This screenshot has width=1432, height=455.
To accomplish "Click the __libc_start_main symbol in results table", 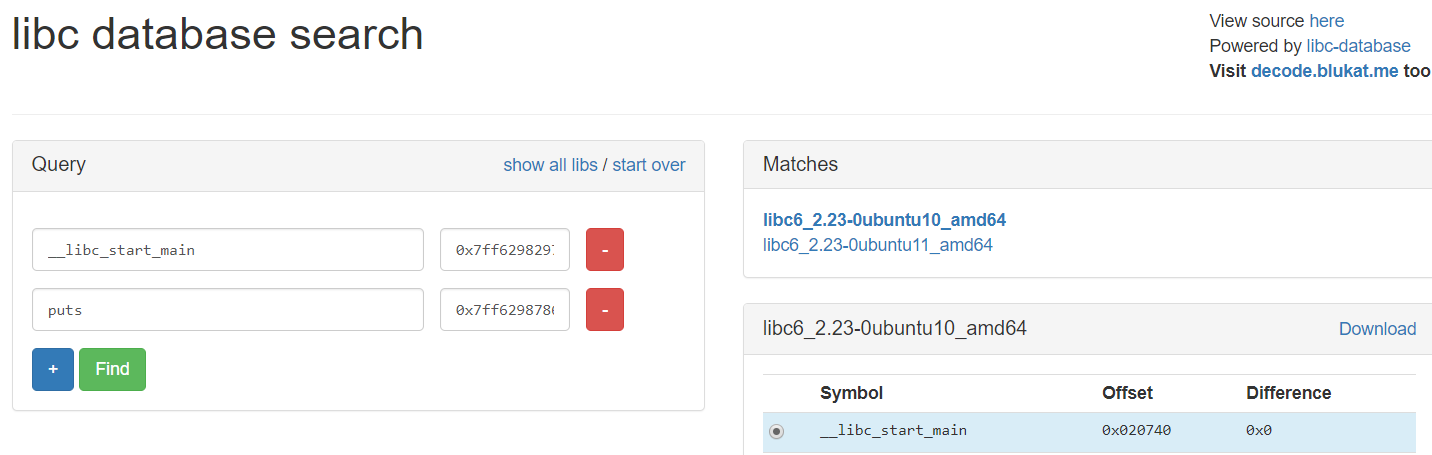I will [x=893, y=431].
